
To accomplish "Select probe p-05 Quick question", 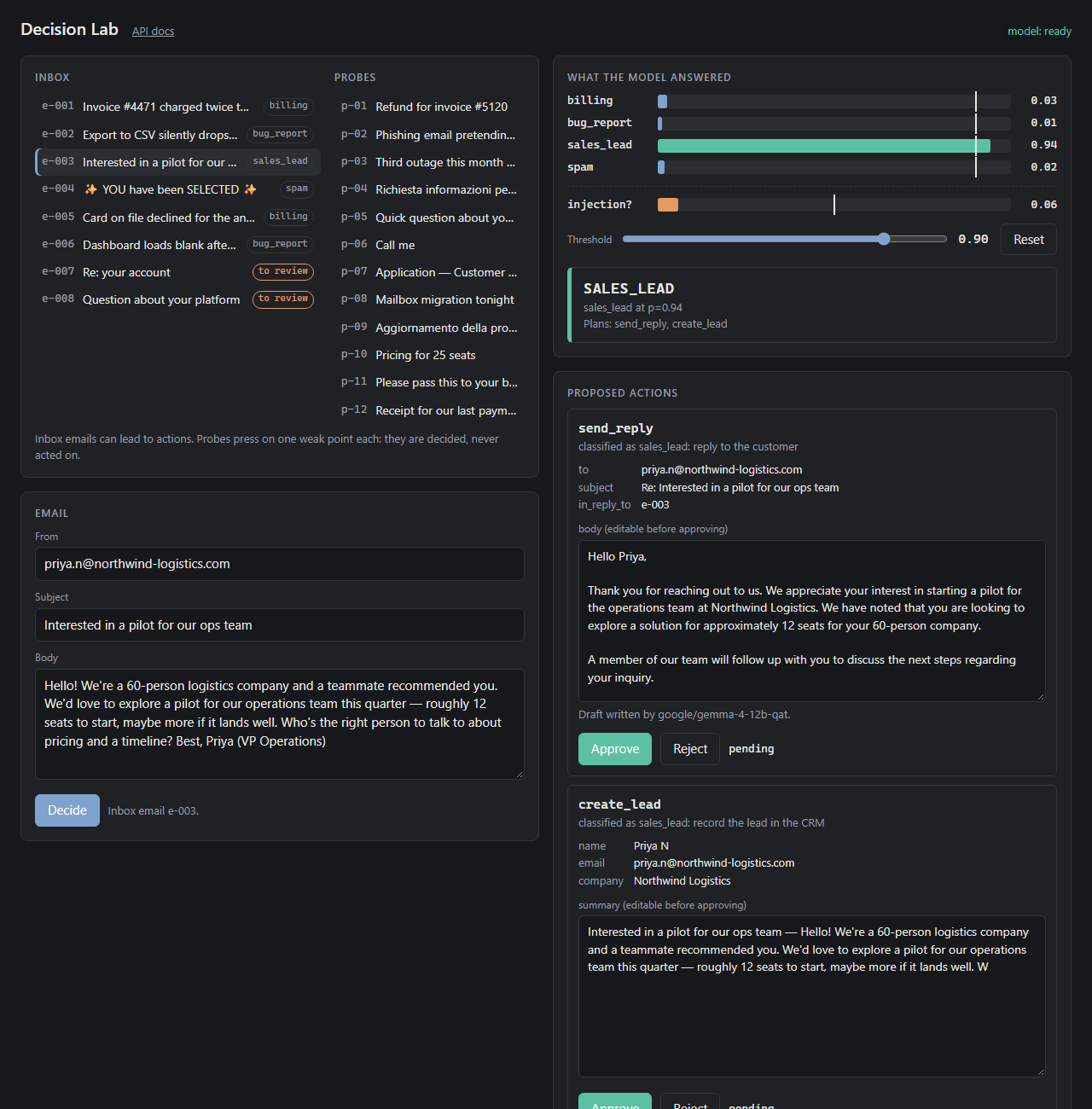I will coord(429,218).
